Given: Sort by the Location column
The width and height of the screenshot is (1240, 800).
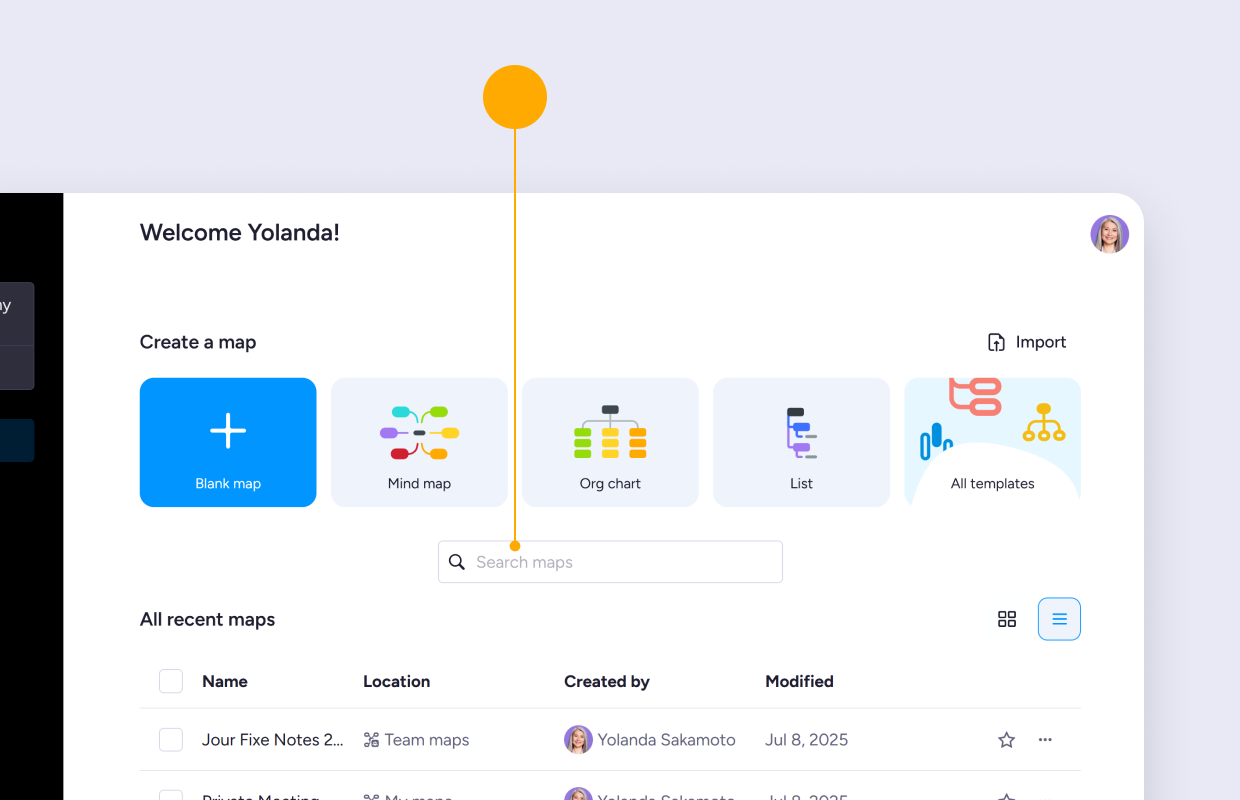Looking at the screenshot, I should 396,681.
